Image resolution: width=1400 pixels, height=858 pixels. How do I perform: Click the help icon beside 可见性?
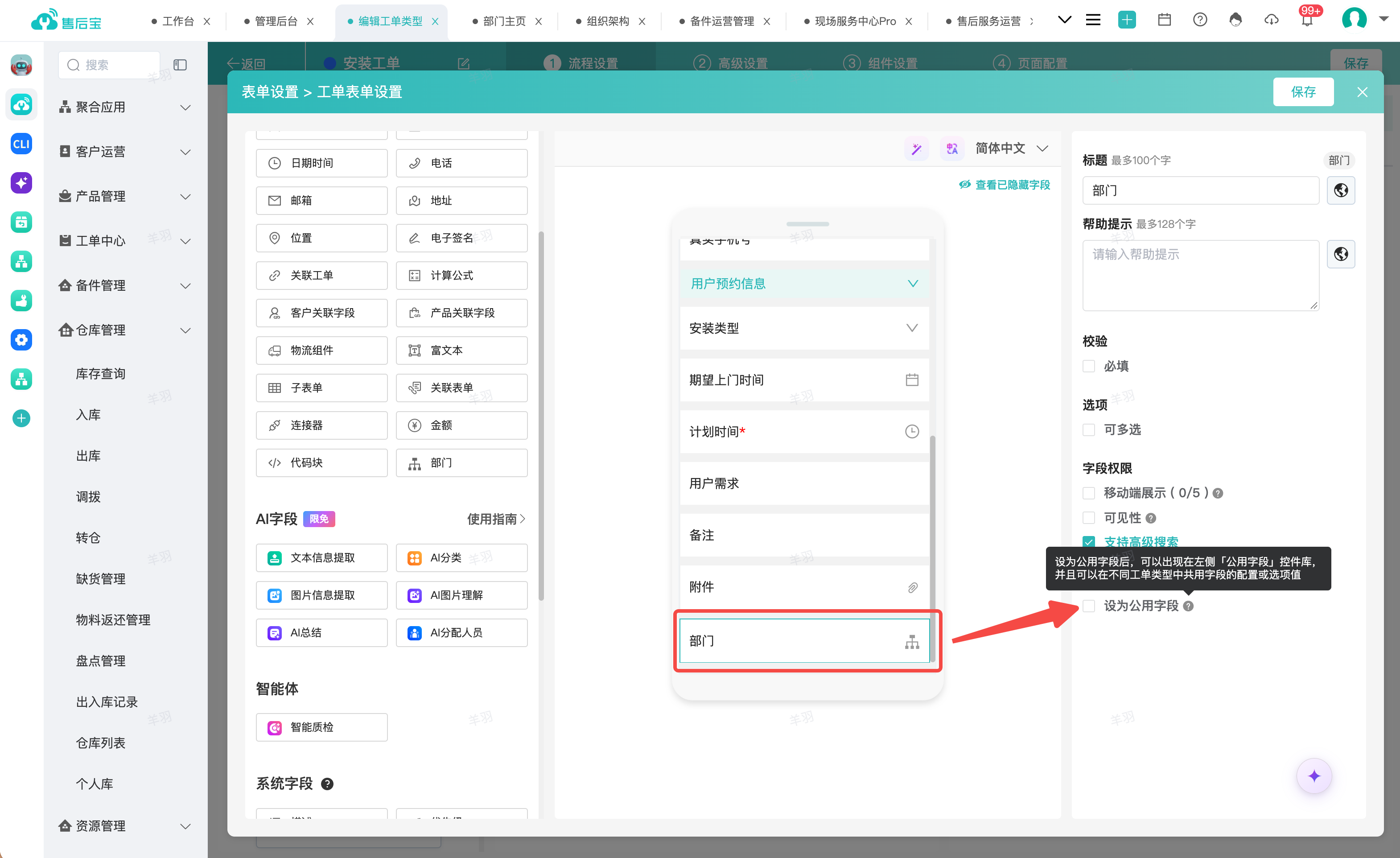click(1151, 518)
